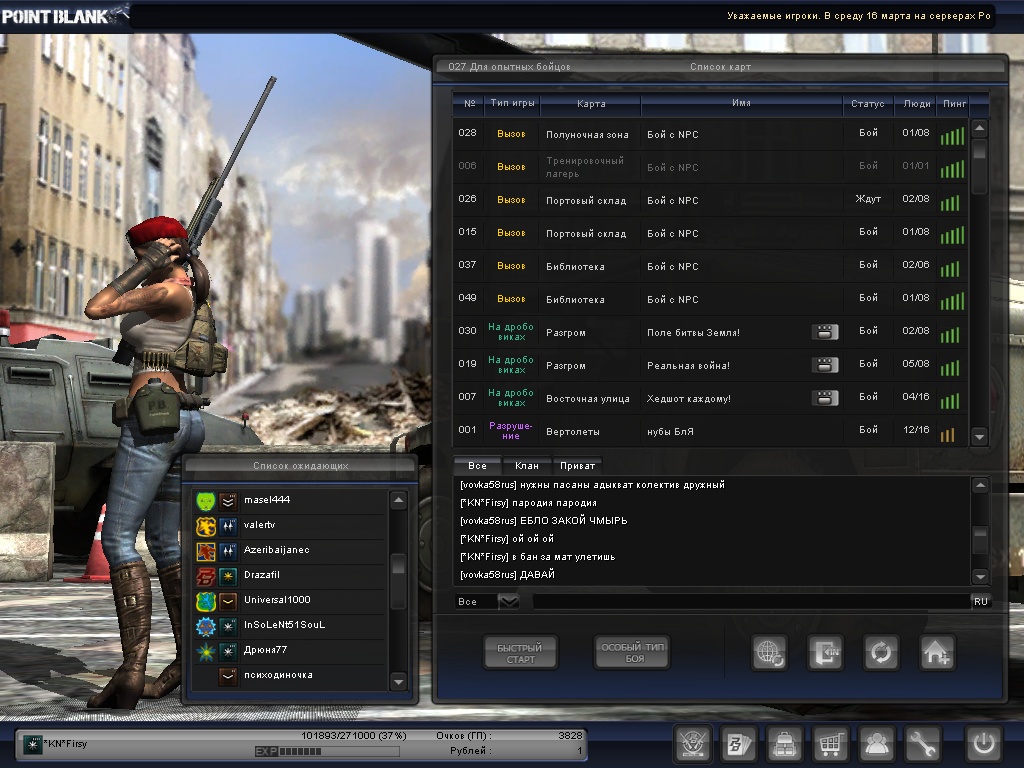Open the shop cart icon

[829, 744]
